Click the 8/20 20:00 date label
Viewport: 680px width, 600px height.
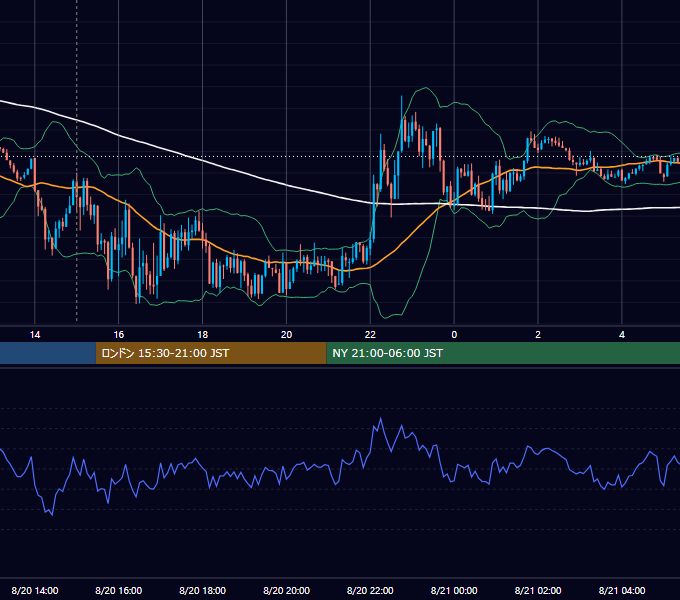286,590
